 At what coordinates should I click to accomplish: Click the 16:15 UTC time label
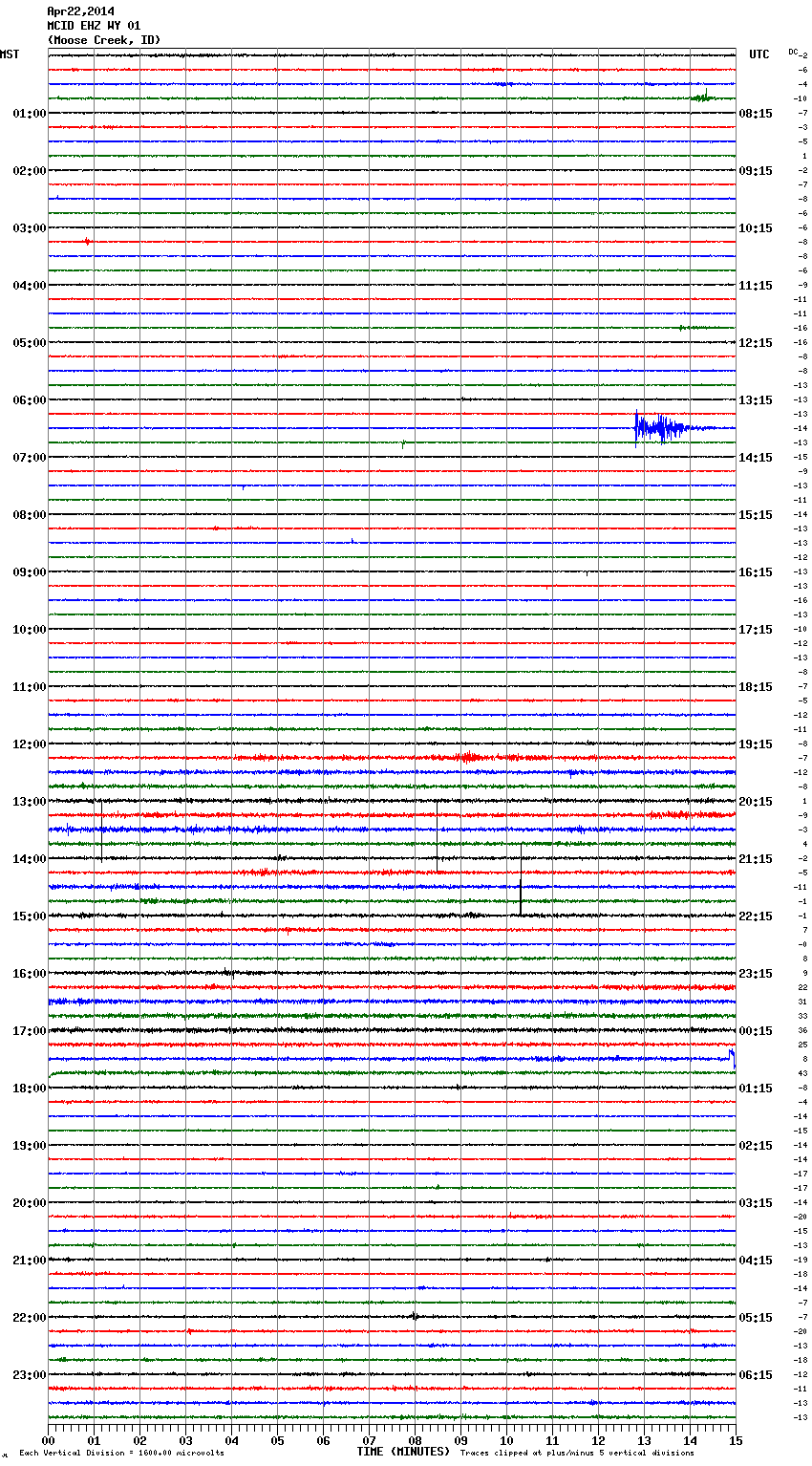click(756, 572)
